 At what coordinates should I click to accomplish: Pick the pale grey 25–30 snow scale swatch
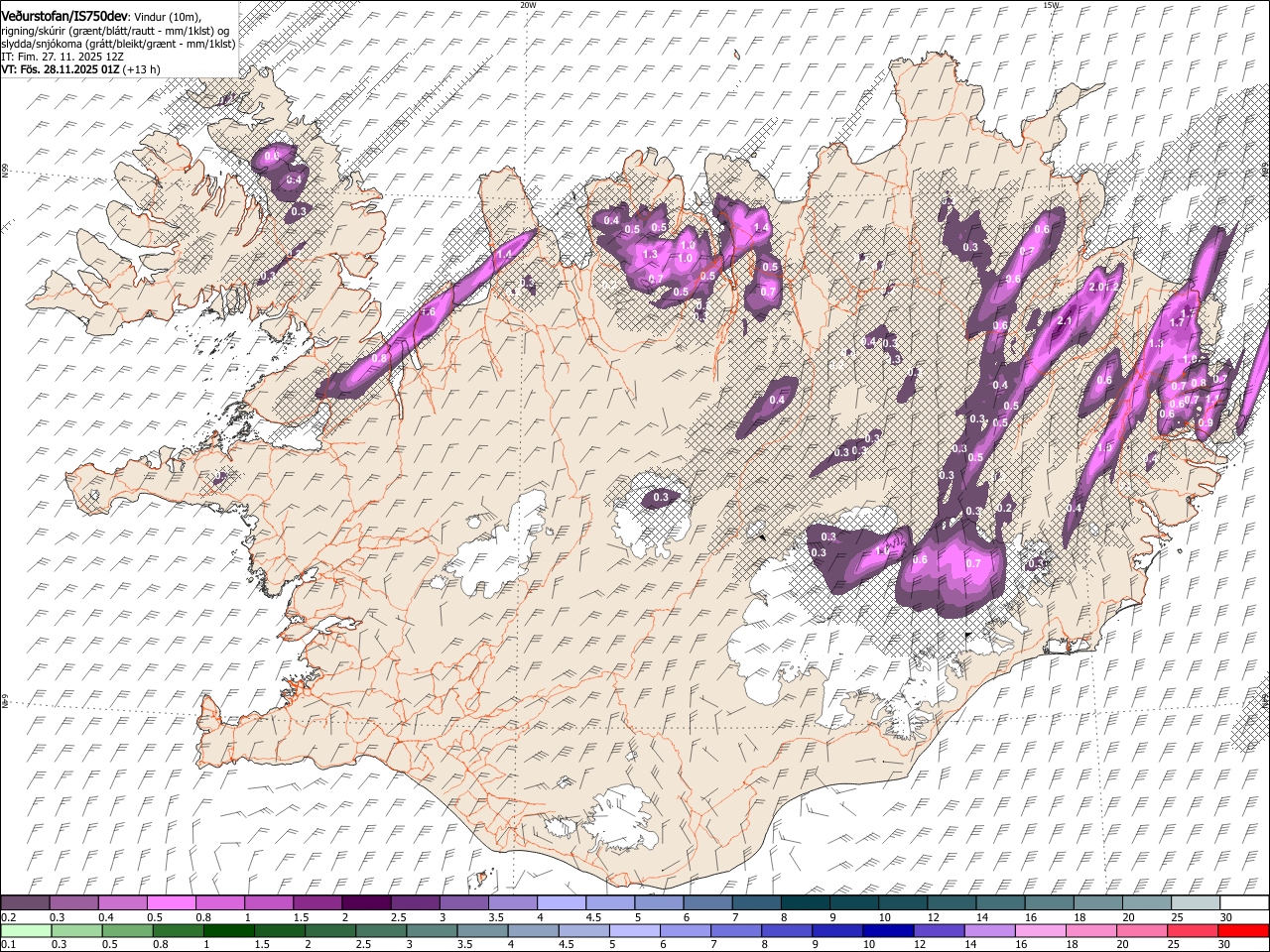(x=1195, y=903)
